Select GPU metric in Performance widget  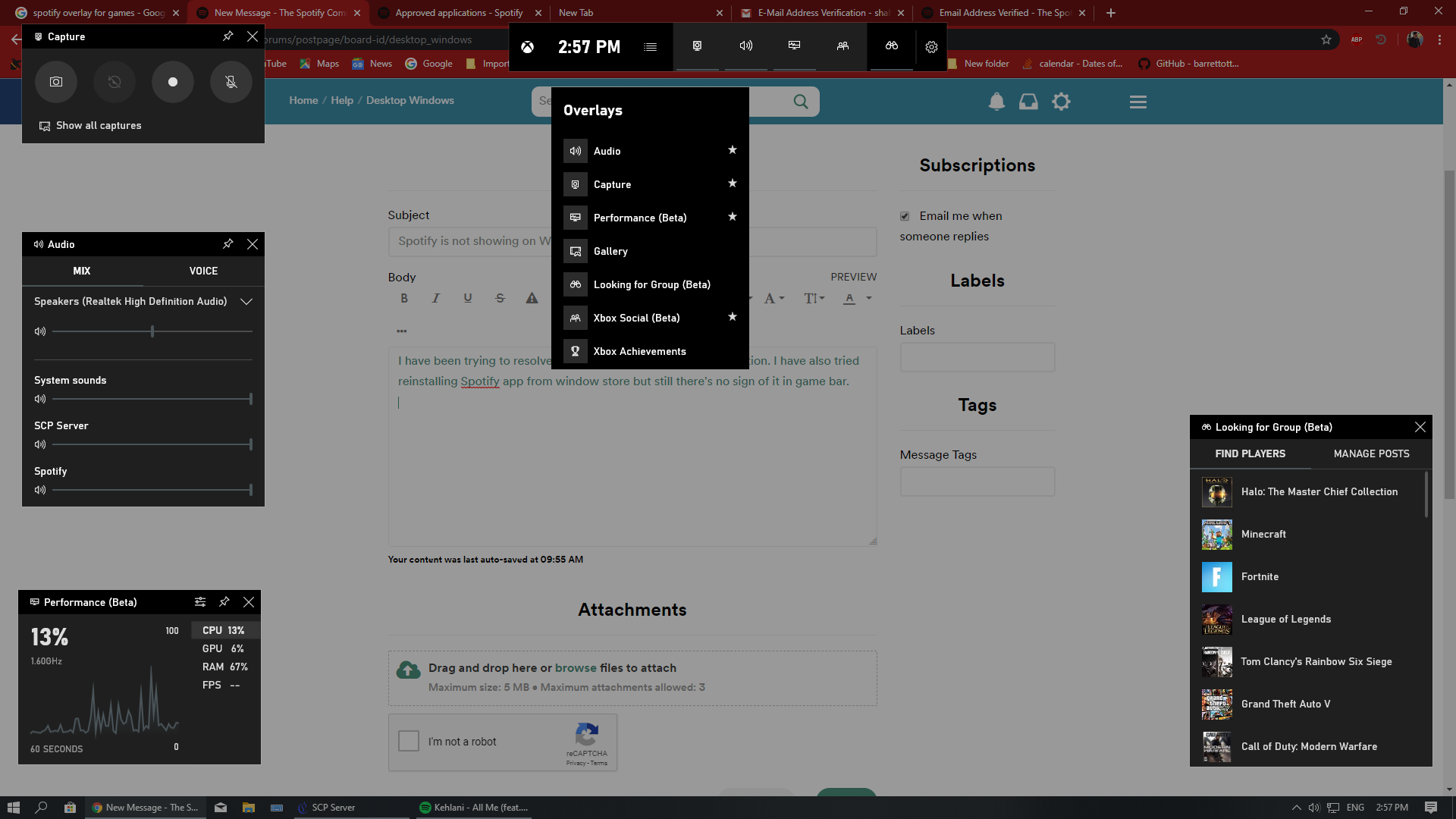pos(225,648)
